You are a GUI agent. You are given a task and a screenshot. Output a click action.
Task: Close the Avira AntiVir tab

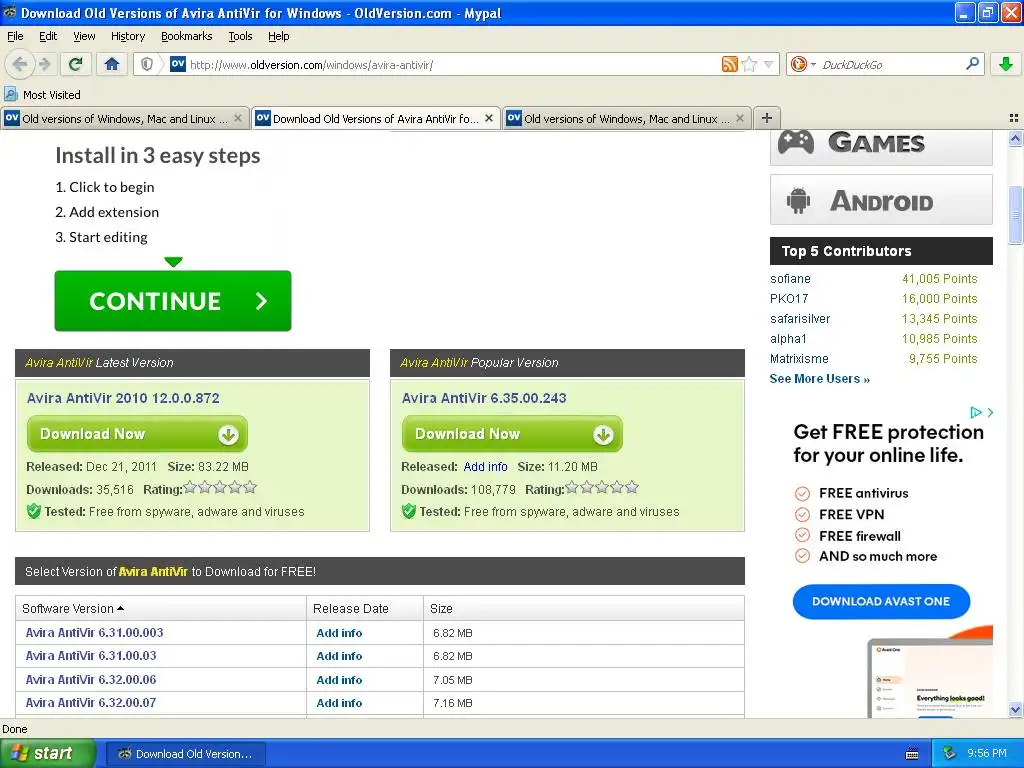tap(488, 118)
